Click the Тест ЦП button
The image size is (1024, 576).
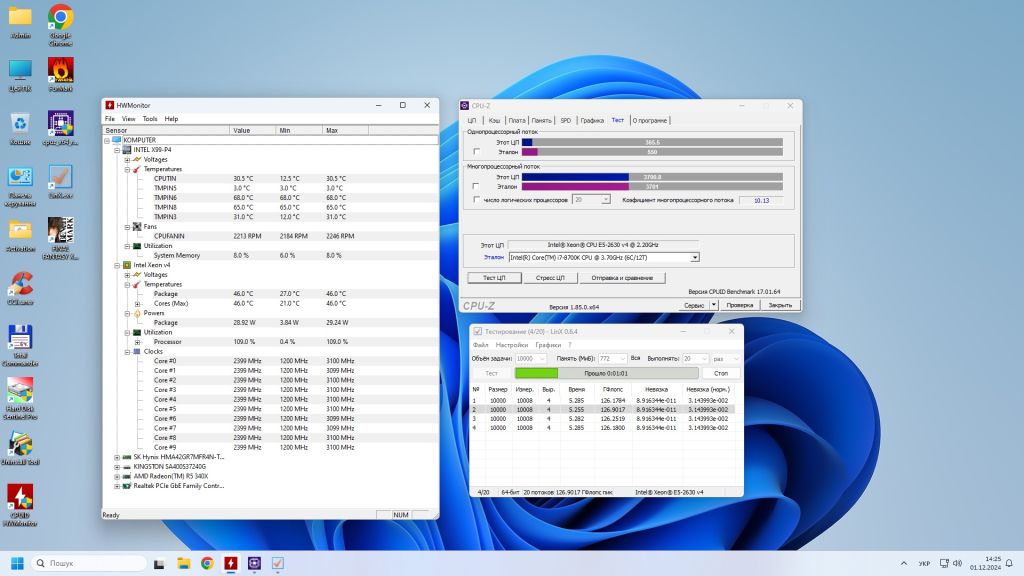[494, 278]
